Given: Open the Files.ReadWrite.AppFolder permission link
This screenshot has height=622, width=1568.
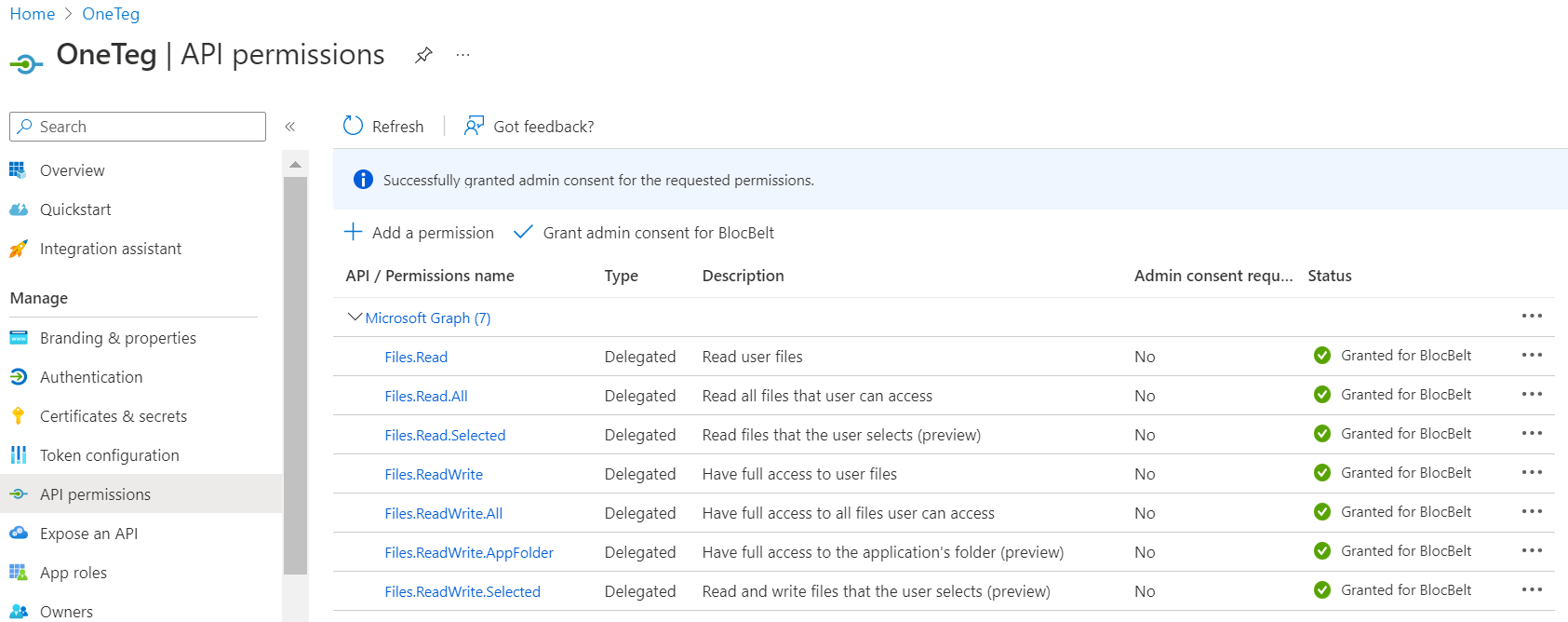Looking at the screenshot, I should click(469, 553).
